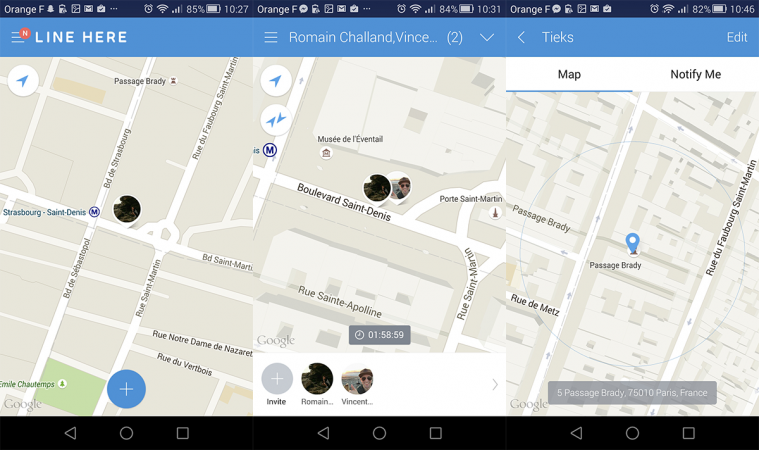Tap my-location arrow on the middle screen
Image resolution: width=759 pixels, height=450 pixels.
click(x=276, y=80)
